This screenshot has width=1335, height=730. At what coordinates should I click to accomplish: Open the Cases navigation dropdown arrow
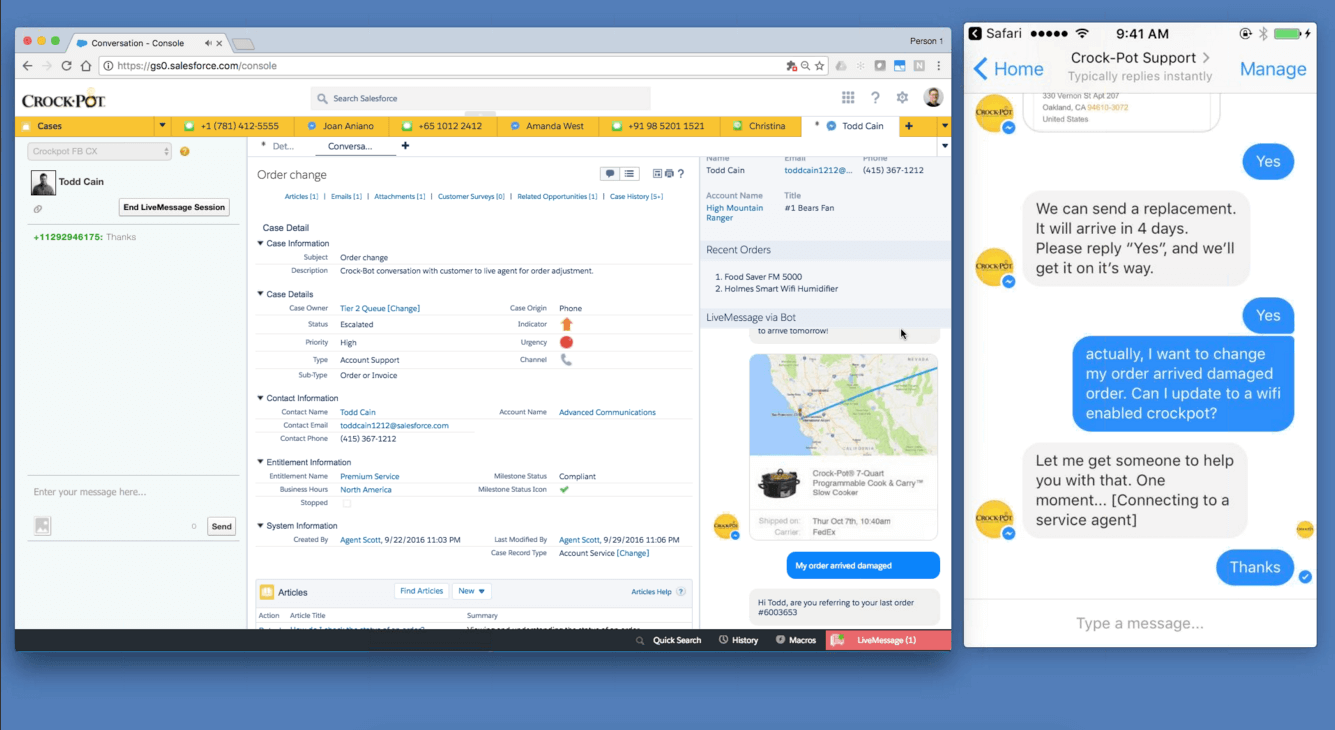click(162, 126)
